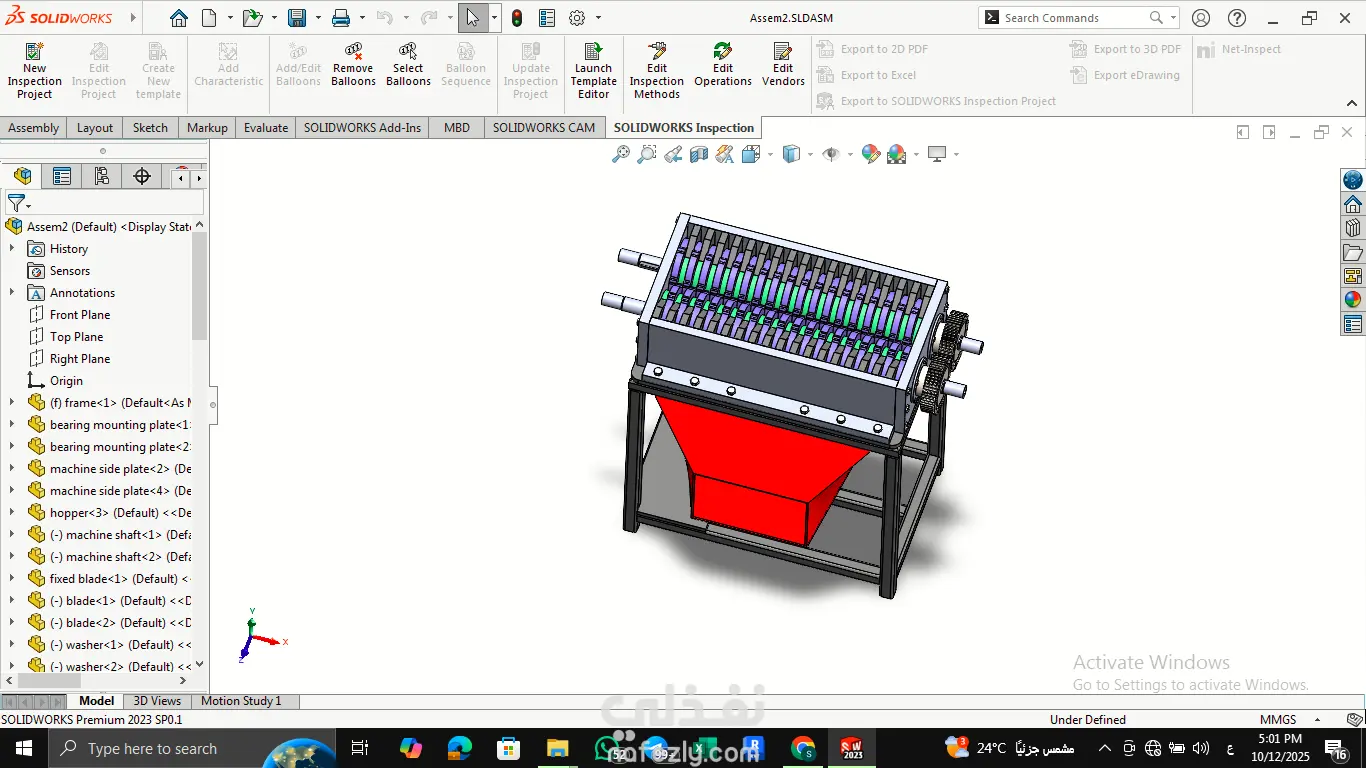1366x768 pixels.
Task: Switch to the SOLIDWORKS CAM tab
Action: pos(544,128)
